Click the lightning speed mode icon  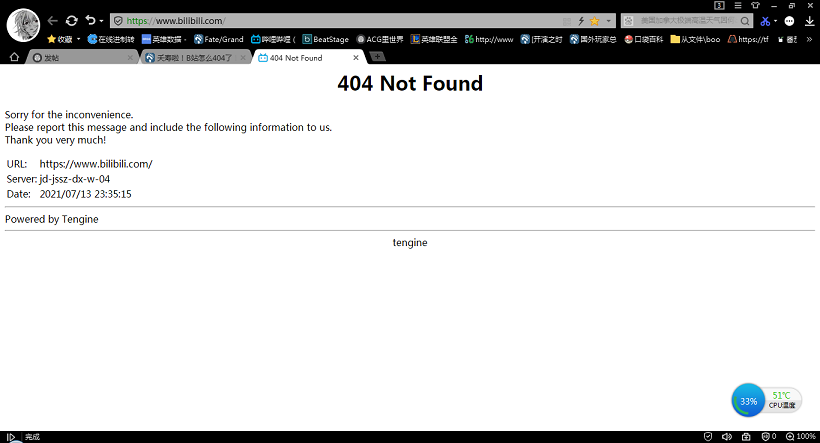pos(581,21)
